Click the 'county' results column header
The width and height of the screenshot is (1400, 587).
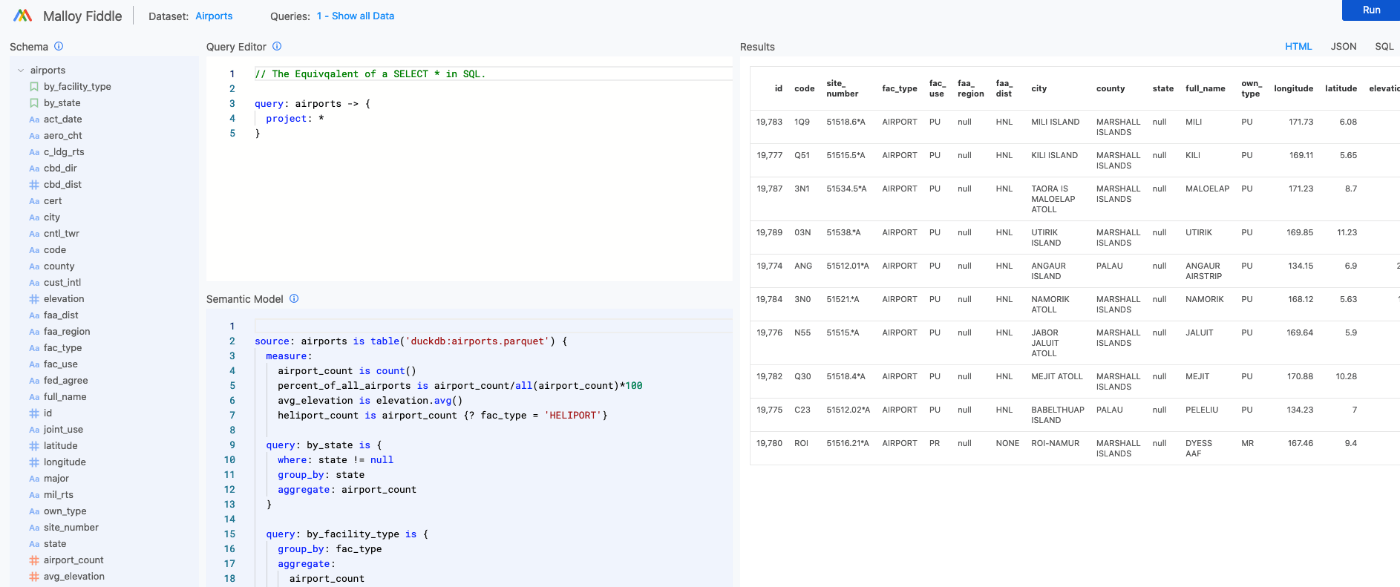pos(1110,88)
